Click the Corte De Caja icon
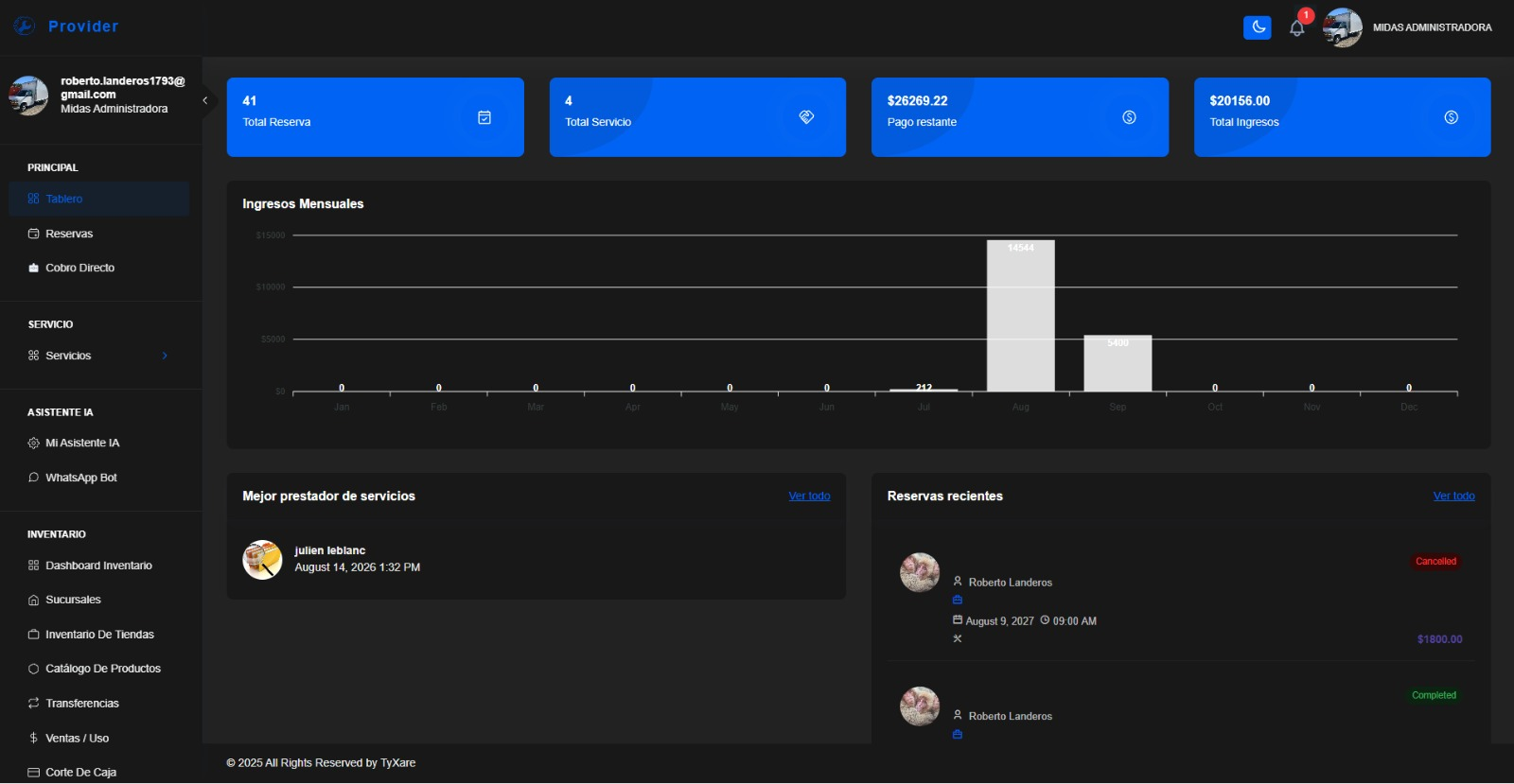This screenshot has height=784, width=1514. 33,773
